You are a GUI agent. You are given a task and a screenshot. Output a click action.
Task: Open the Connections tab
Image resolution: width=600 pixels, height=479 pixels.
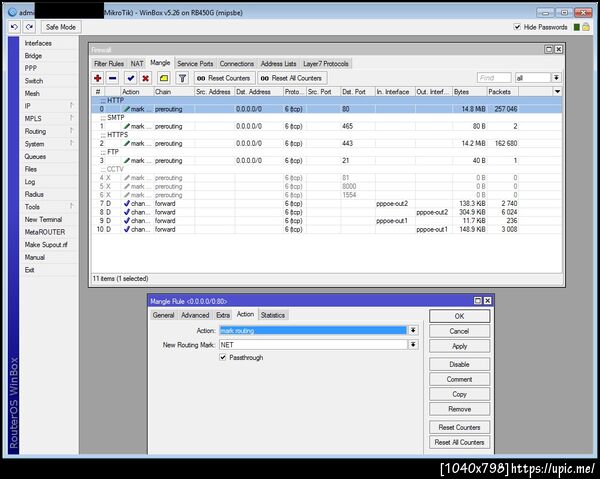[x=237, y=64]
